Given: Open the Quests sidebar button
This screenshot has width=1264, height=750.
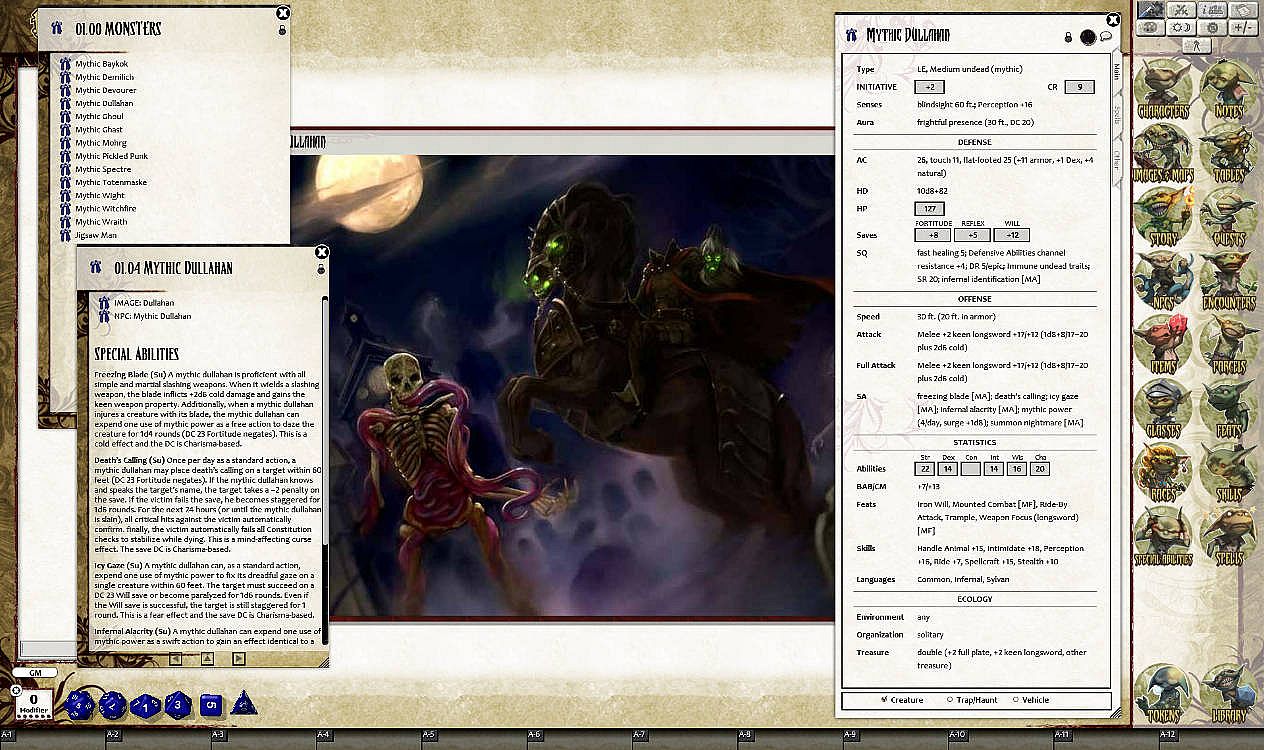Looking at the screenshot, I should pos(1229,218).
